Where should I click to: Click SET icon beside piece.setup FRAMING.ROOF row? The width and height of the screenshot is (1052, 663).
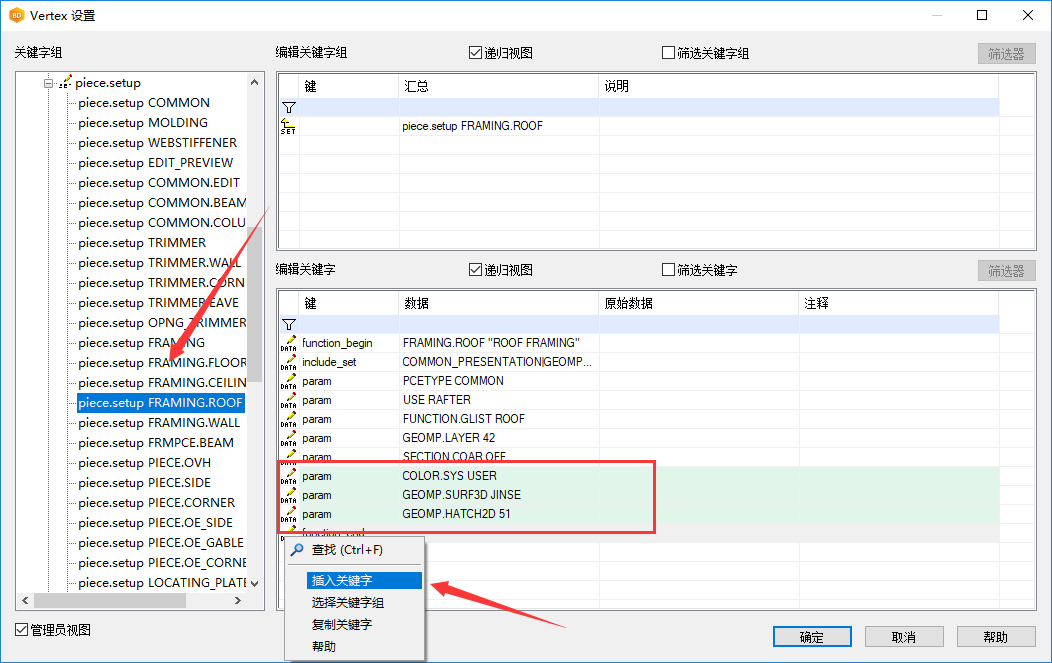[x=288, y=126]
